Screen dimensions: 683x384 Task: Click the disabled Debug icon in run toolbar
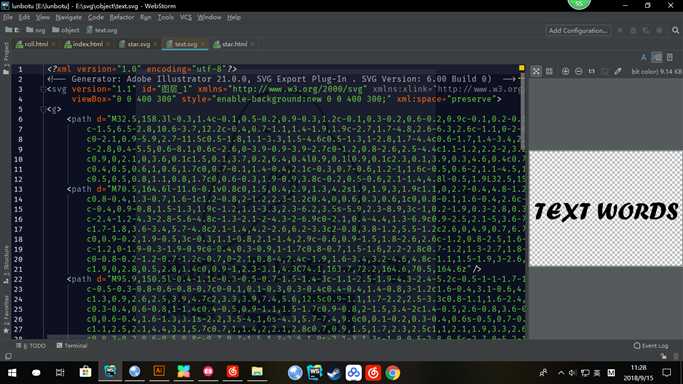(x=633, y=30)
